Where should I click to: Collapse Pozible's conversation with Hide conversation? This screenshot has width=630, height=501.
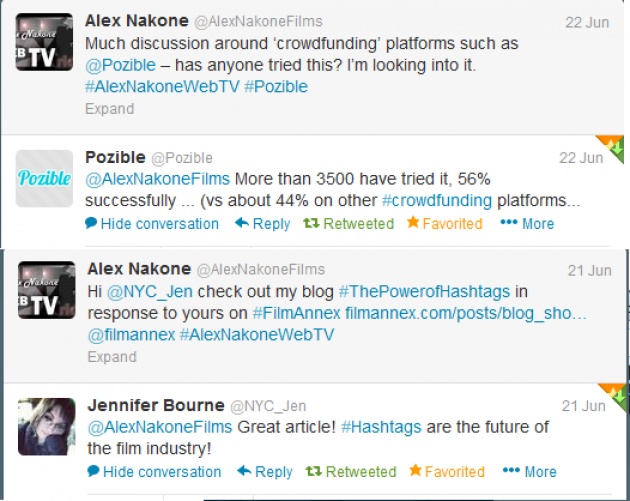click(x=152, y=223)
